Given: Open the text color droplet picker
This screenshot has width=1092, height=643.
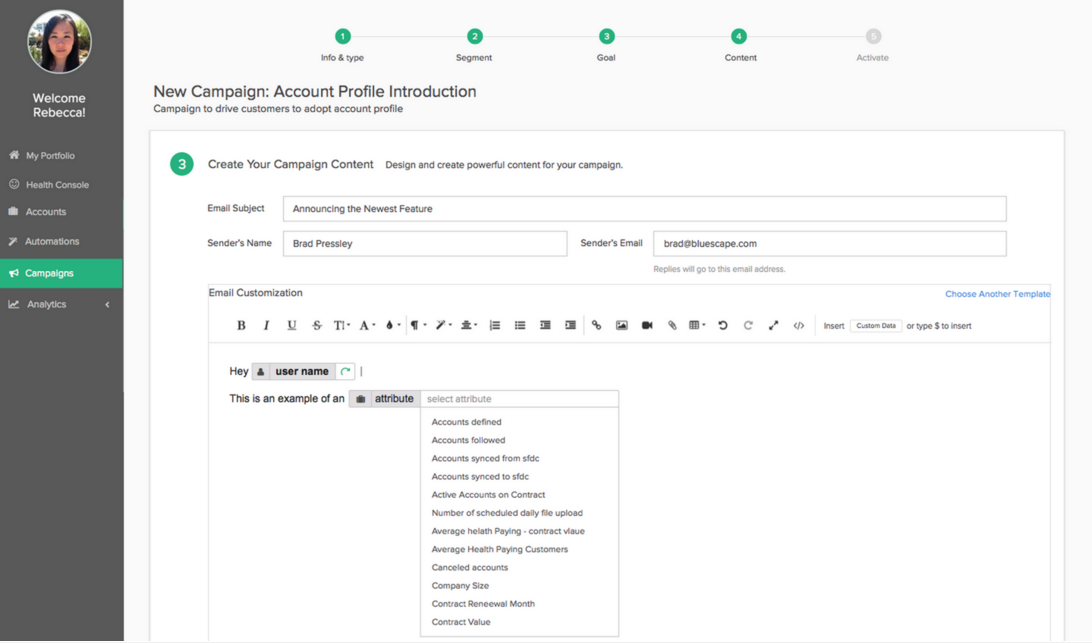Looking at the screenshot, I should point(393,325).
